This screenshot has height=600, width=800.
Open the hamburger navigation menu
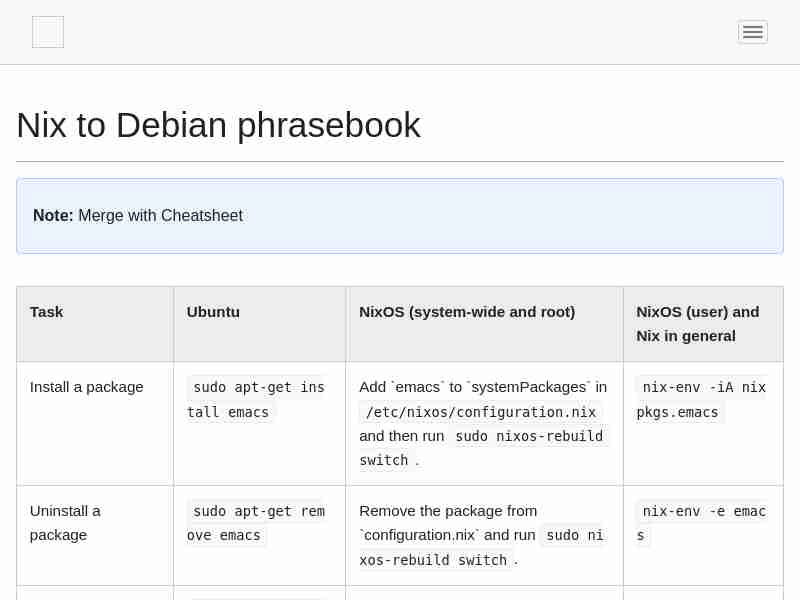(752, 32)
